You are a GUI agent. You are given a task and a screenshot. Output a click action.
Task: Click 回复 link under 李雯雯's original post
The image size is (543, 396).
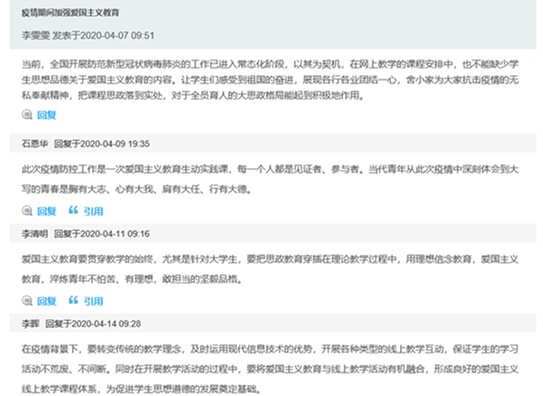pyautogui.click(x=47, y=115)
